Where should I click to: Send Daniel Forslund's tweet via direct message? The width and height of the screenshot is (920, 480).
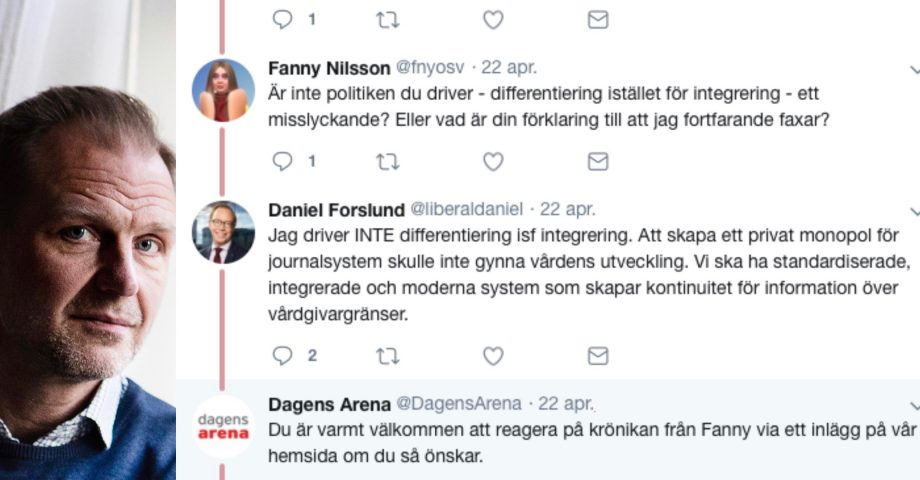(x=597, y=355)
